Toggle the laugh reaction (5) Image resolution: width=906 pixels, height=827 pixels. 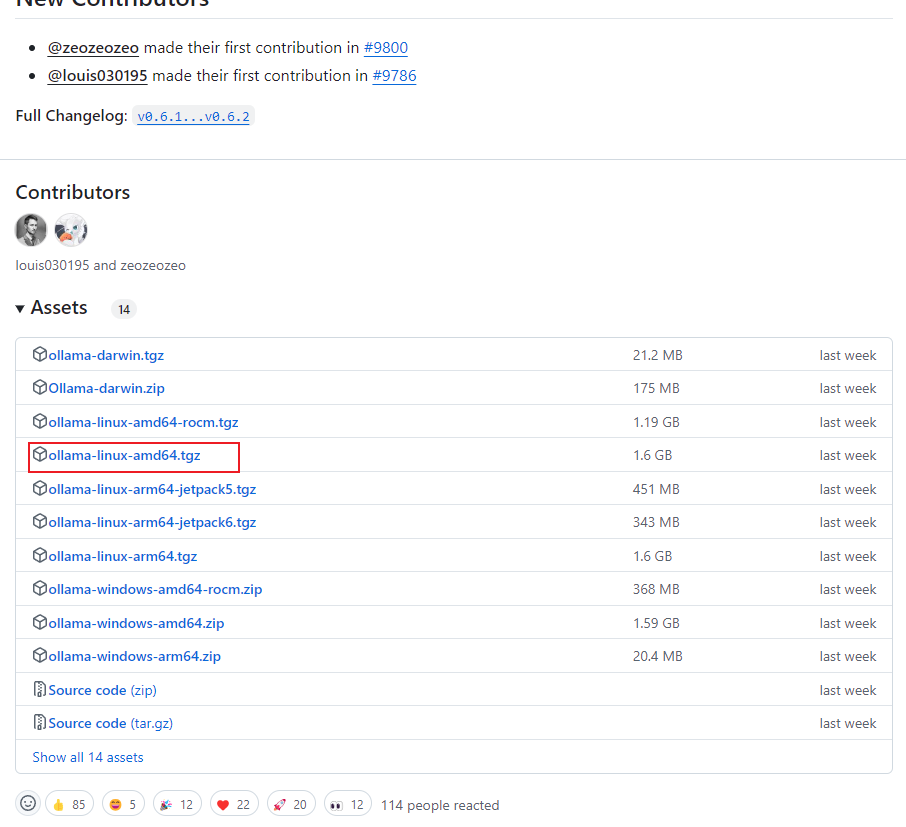pyautogui.click(x=123, y=804)
